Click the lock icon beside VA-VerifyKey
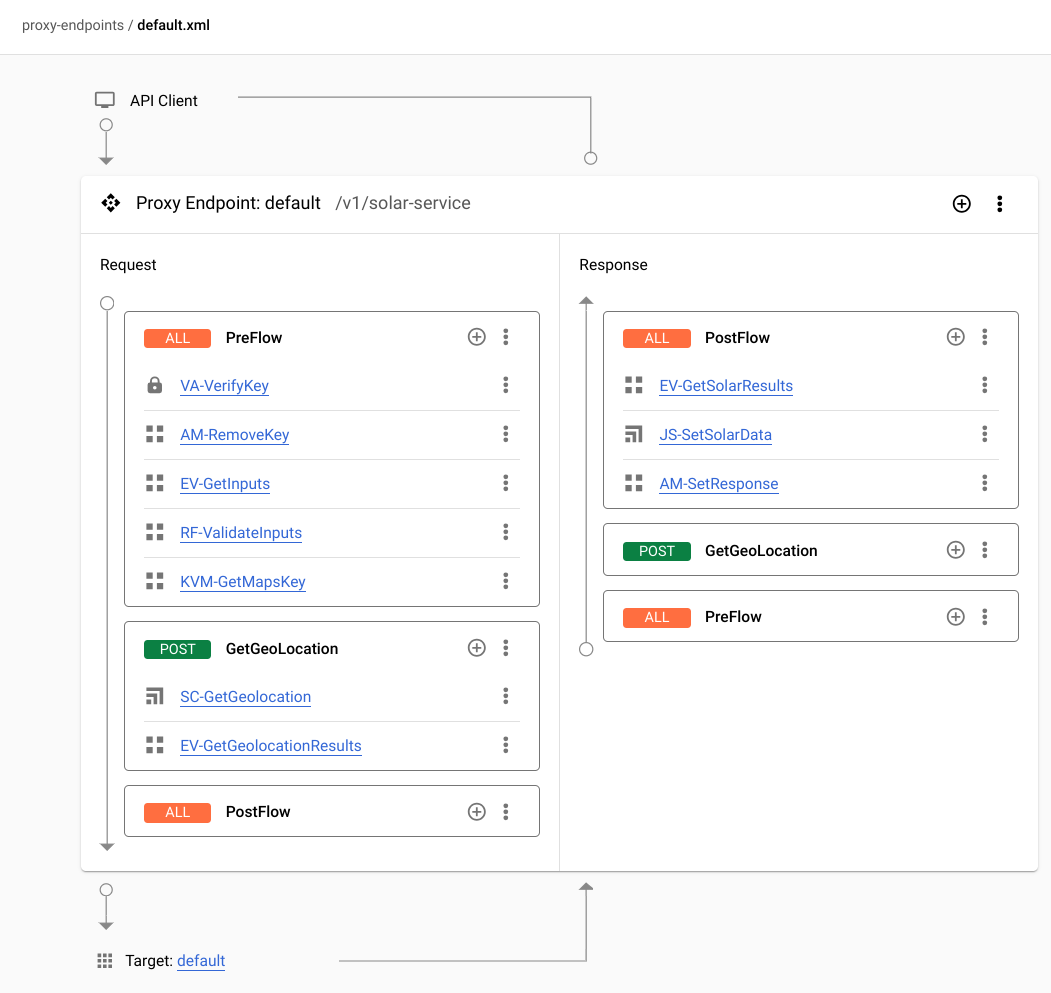This screenshot has height=993, width=1051. pos(155,385)
